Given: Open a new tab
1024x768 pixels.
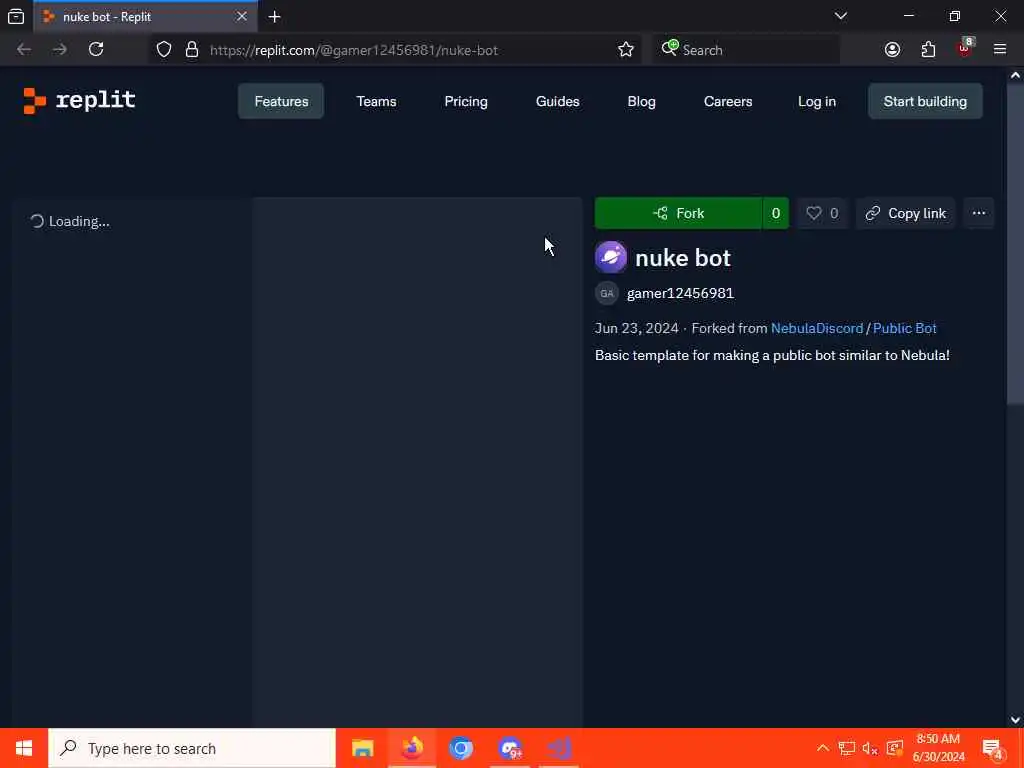Looking at the screenshot, I should point(274,17).
